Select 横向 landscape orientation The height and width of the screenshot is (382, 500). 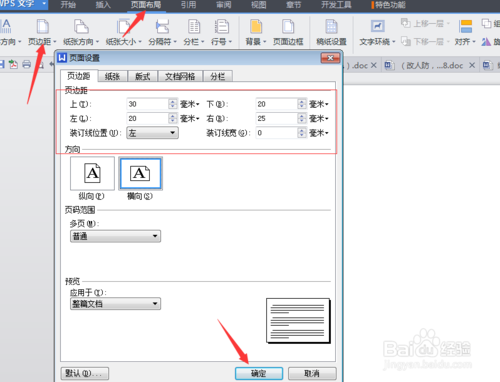pyautogui.click(x=140, y=173)
